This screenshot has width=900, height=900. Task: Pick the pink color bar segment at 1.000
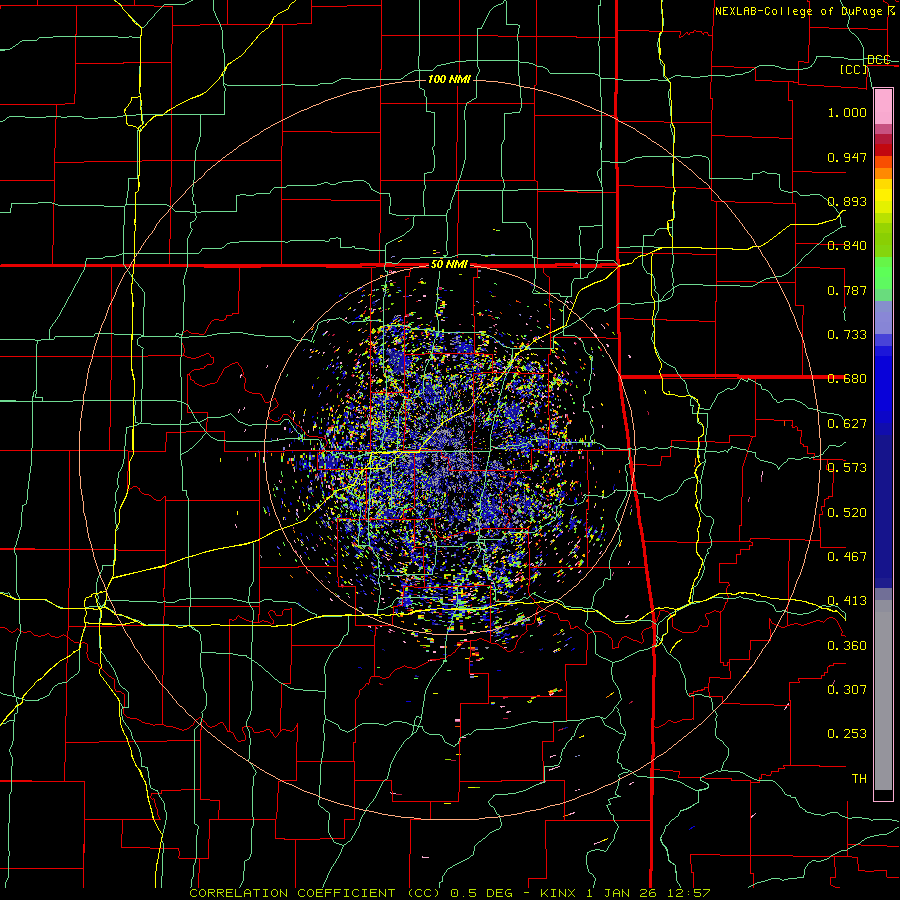(883, 106)
